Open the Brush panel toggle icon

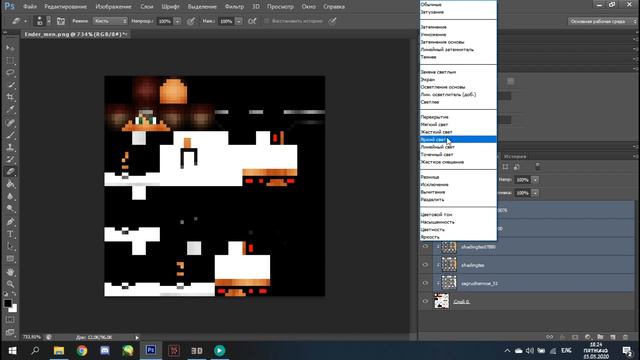[61, 21]
